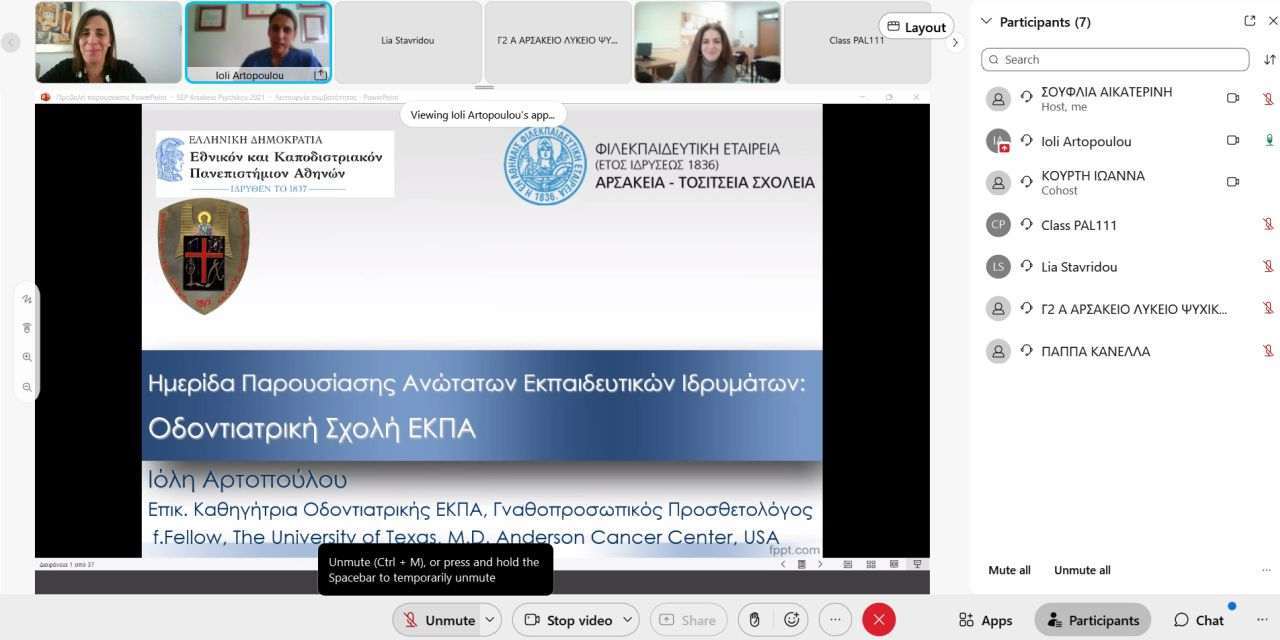Click Ioli Artopoulou's avatar with the sharing badge
Image resolution: width=1280 pixels, height=640 pixels.
(998, 141)
